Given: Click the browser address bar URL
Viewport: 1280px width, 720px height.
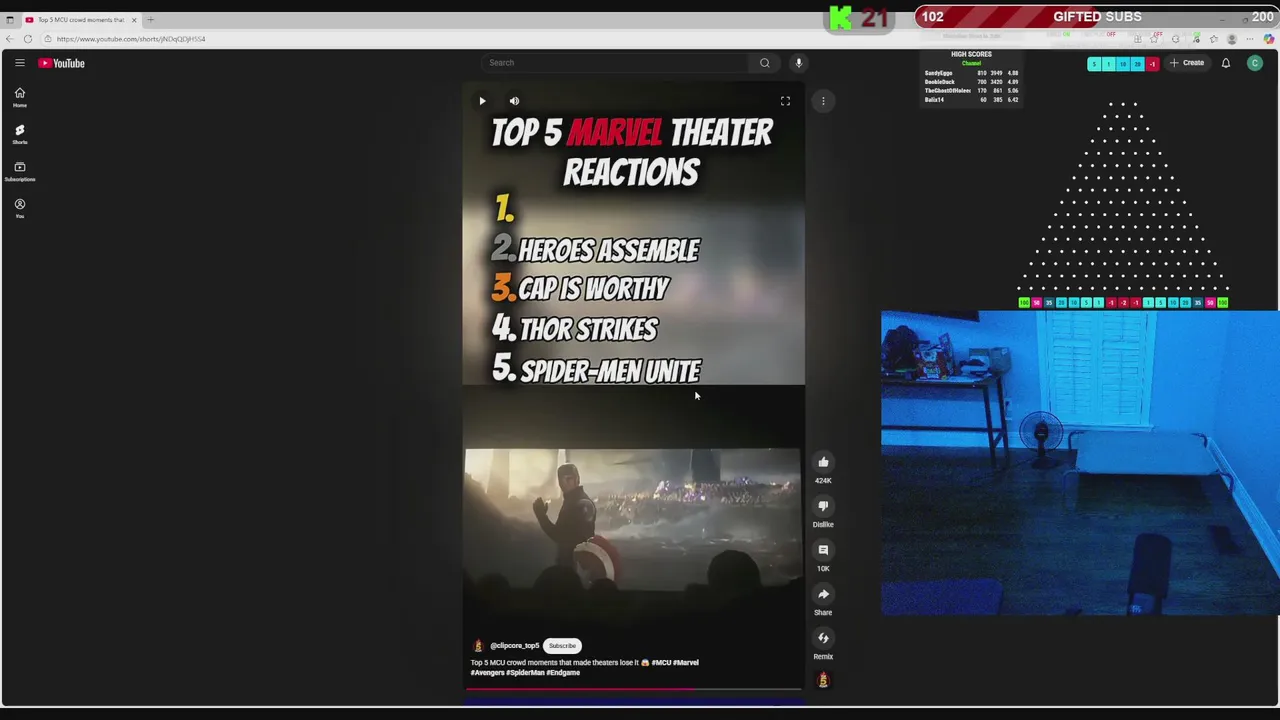Looking at the screenshot, I should 131,39.
